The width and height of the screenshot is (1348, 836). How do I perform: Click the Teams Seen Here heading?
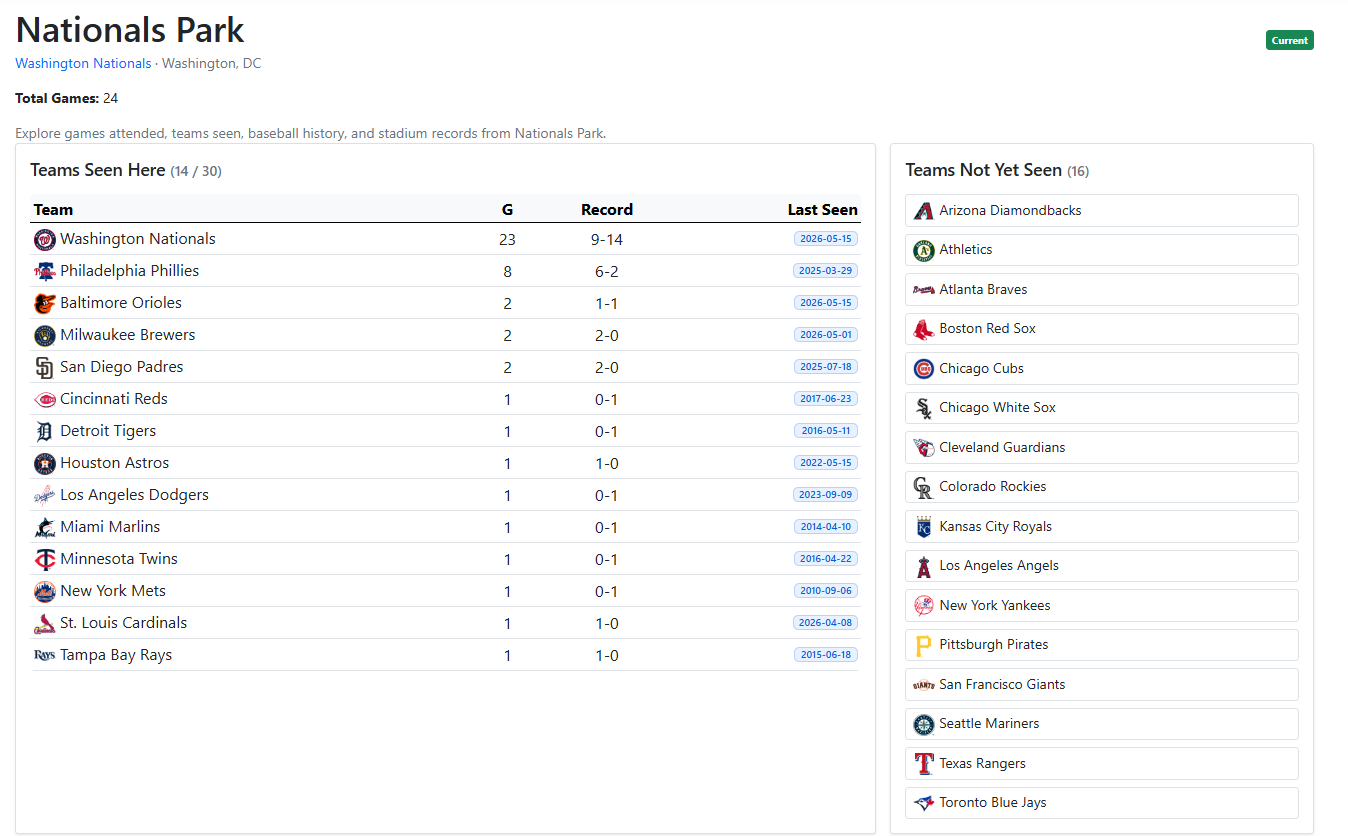(98, 170)
